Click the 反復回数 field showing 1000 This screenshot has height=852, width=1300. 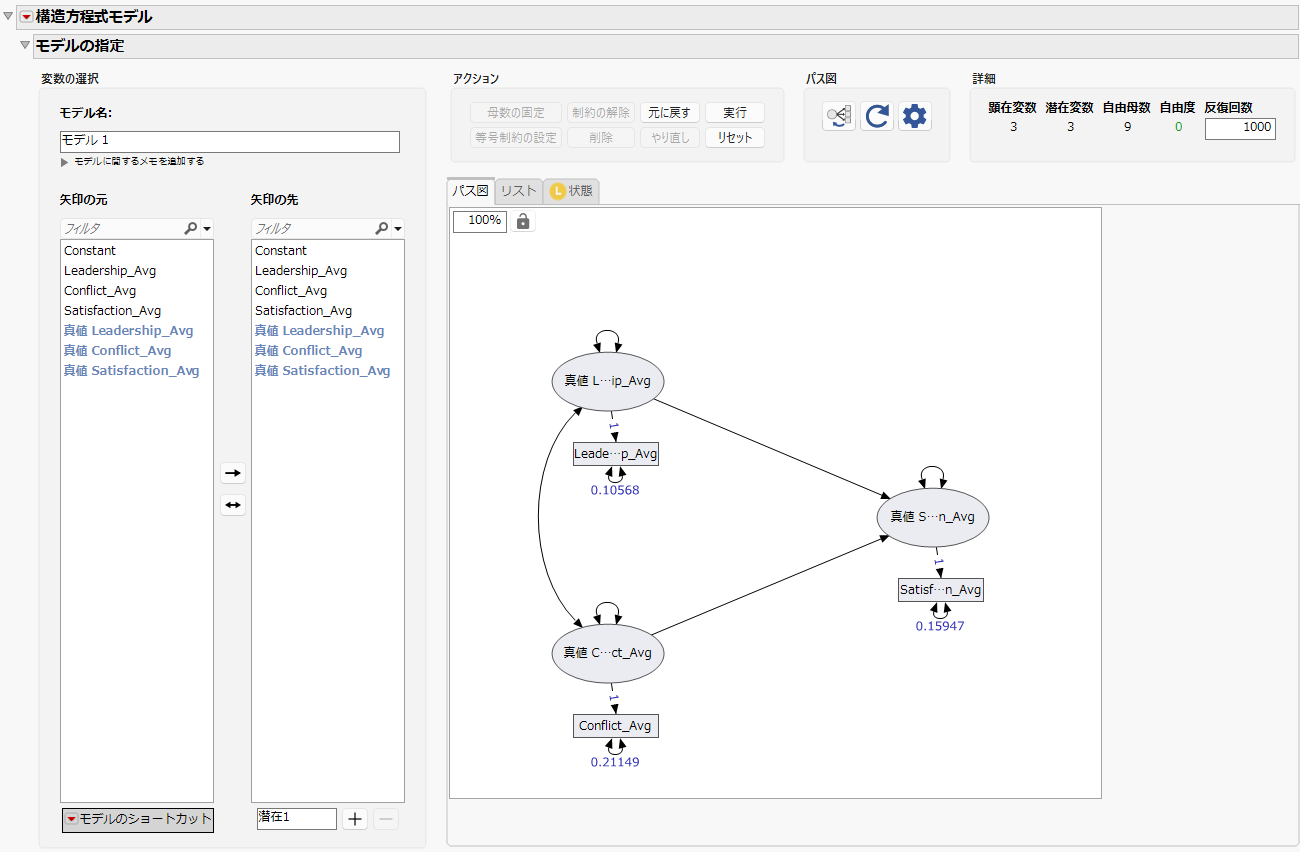coord(1240,128)
